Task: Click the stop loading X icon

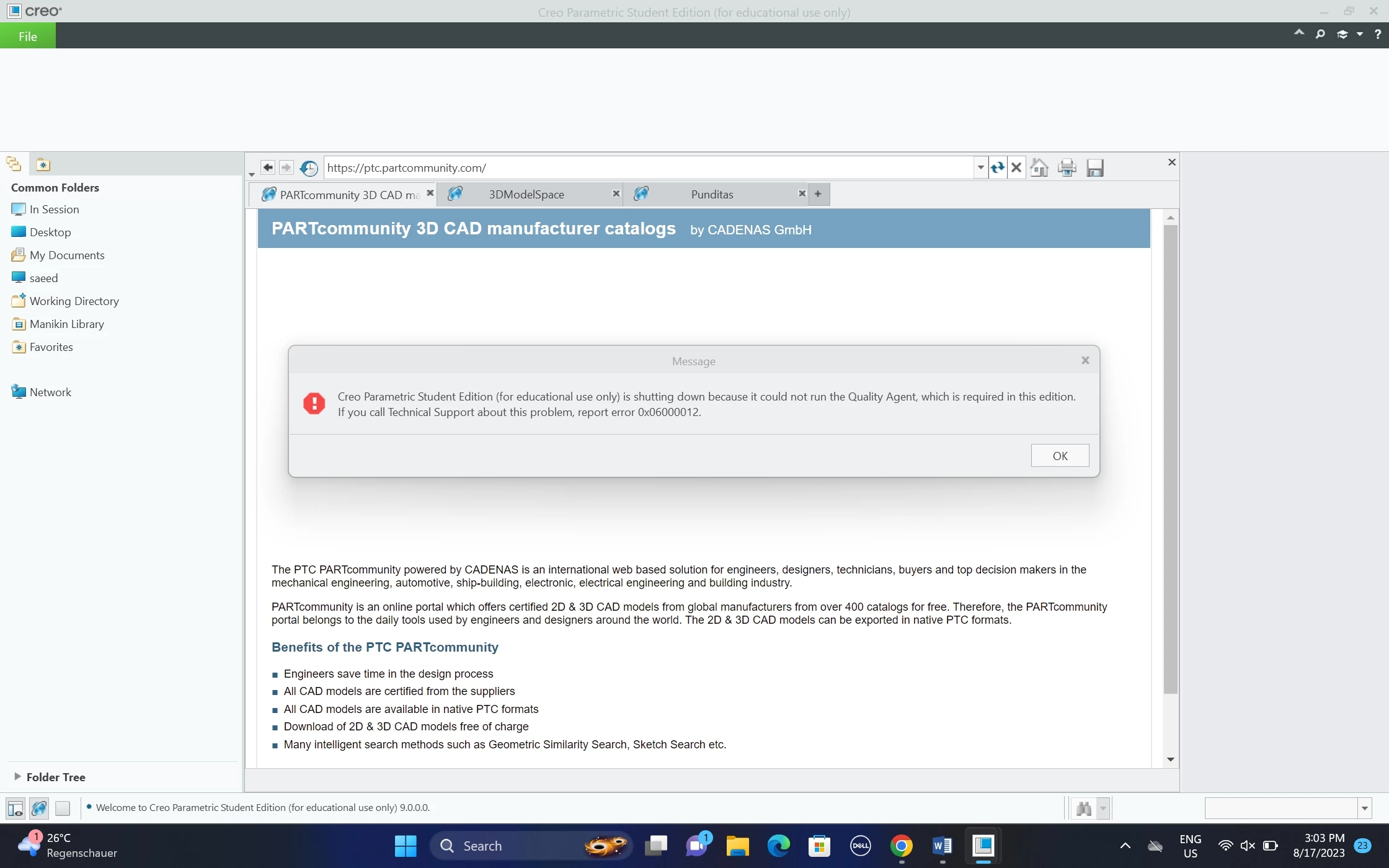Action: click(x=1016, y=167)
